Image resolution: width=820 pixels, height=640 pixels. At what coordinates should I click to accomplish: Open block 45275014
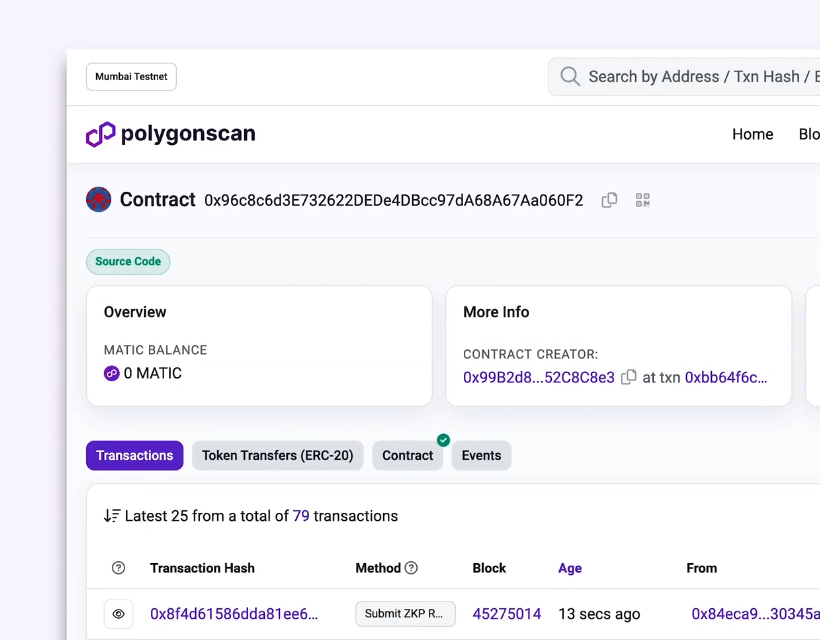point(507,614)
